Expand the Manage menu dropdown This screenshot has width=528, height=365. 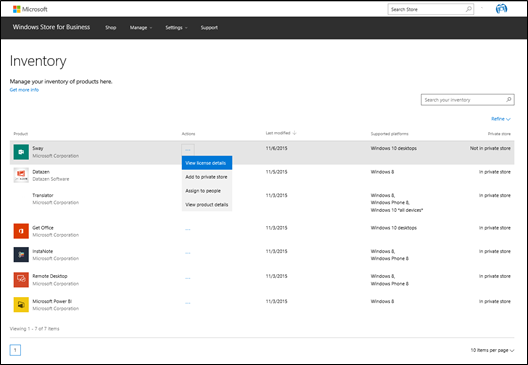(141, 28)
